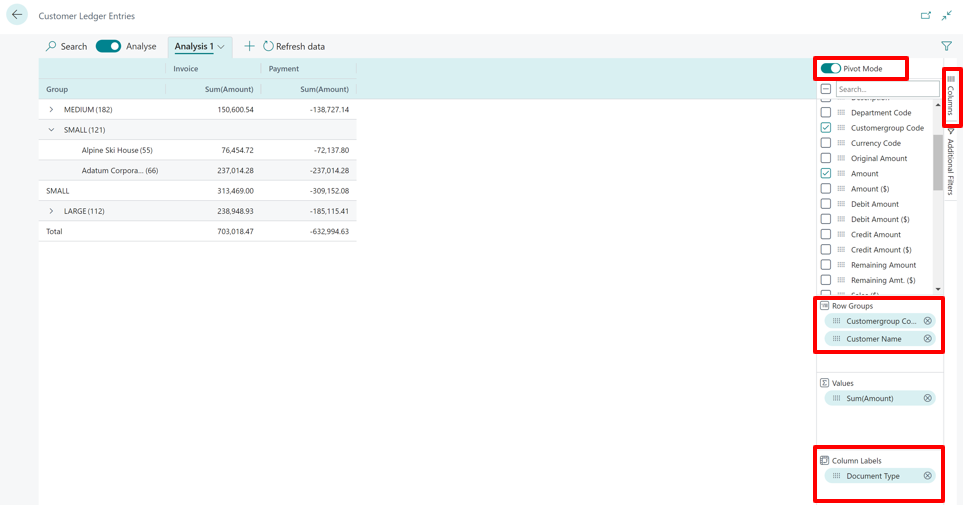Click the Refresh data button

[294, 46]
